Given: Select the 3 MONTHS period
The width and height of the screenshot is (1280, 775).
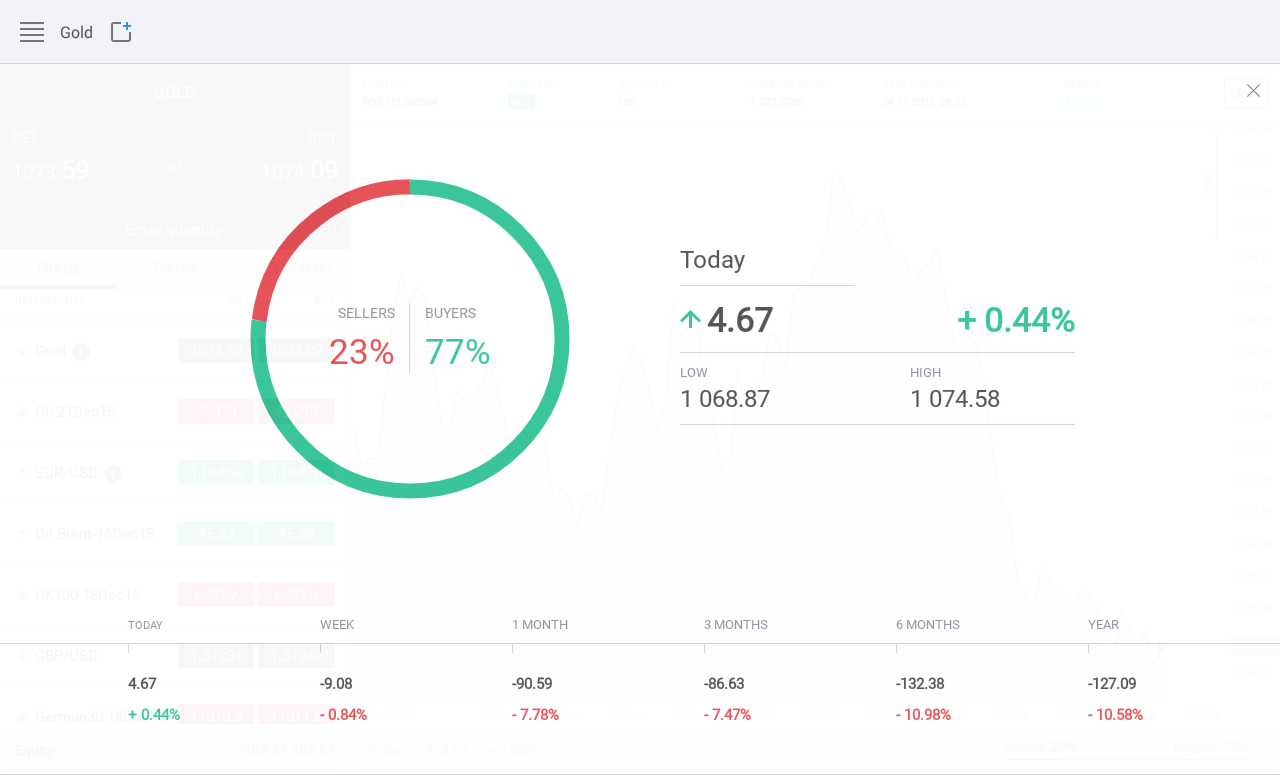Looking at the screenshot, I should [x=736, y=625].
